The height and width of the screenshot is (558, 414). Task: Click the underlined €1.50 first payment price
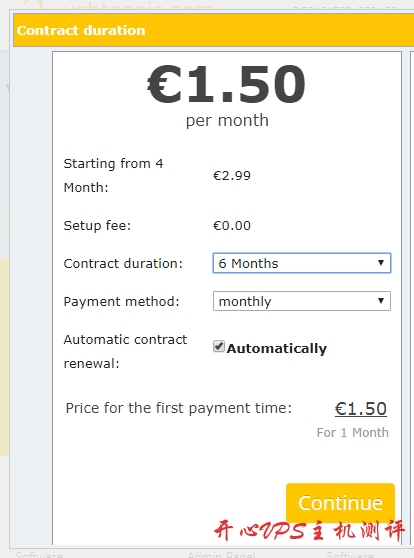pyautogui.click(x=361, y=409)
